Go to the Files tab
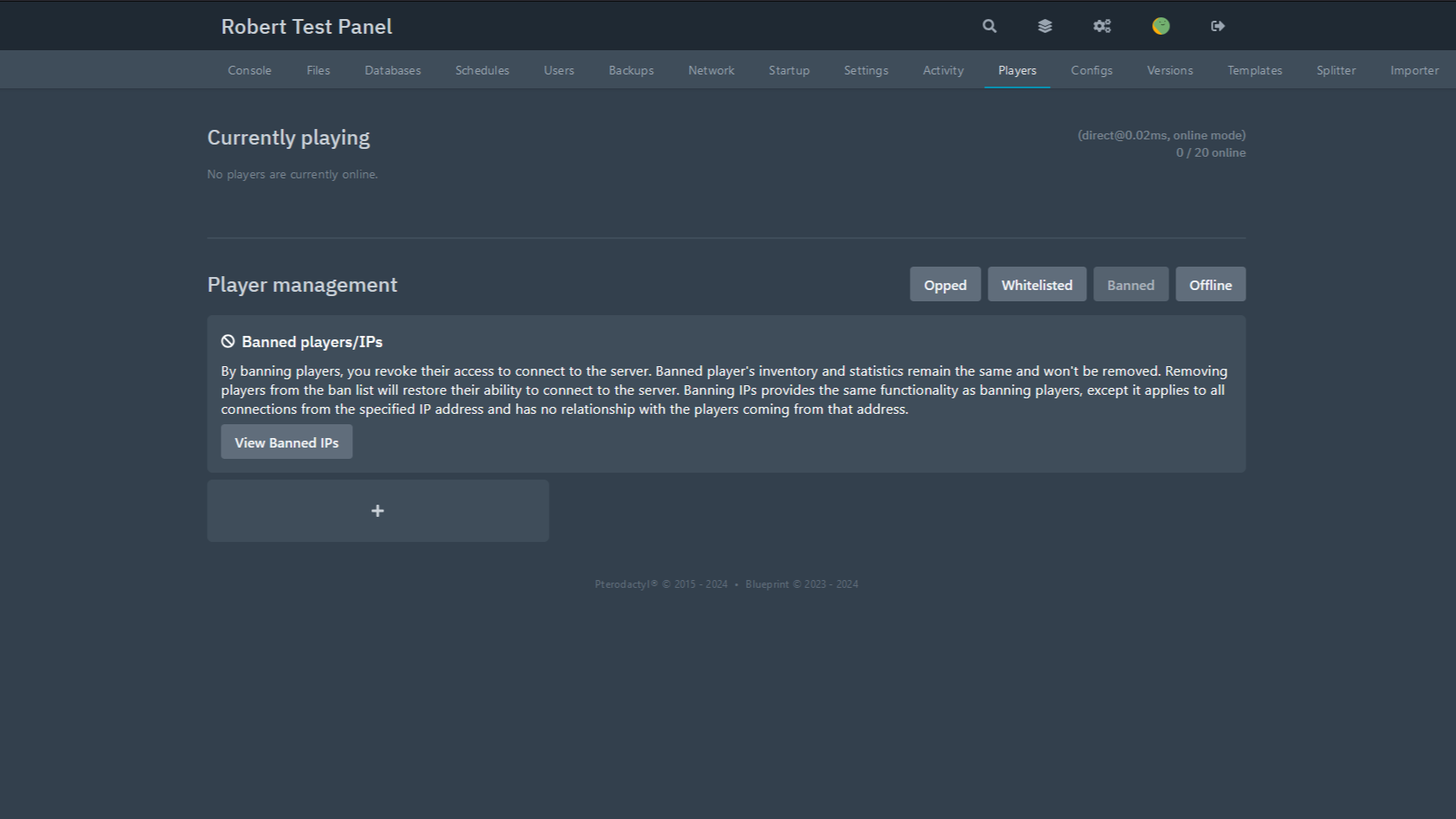1456x819 pixels. pyautogui.click(x=318, y=70)
